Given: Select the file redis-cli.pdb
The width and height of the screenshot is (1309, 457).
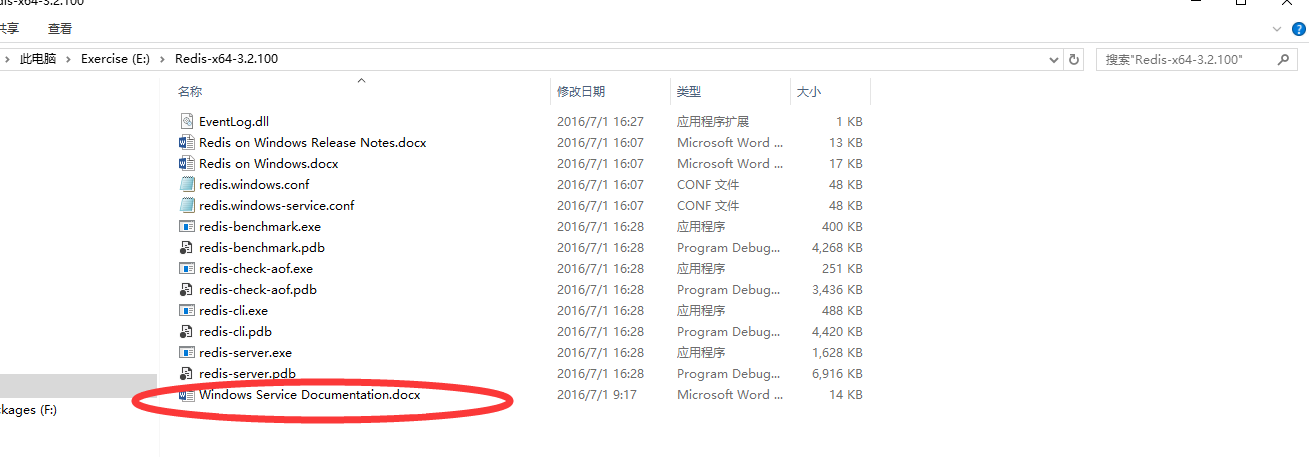Looking at the screenshot, I should pyautogui.click(x=235, y=331).
